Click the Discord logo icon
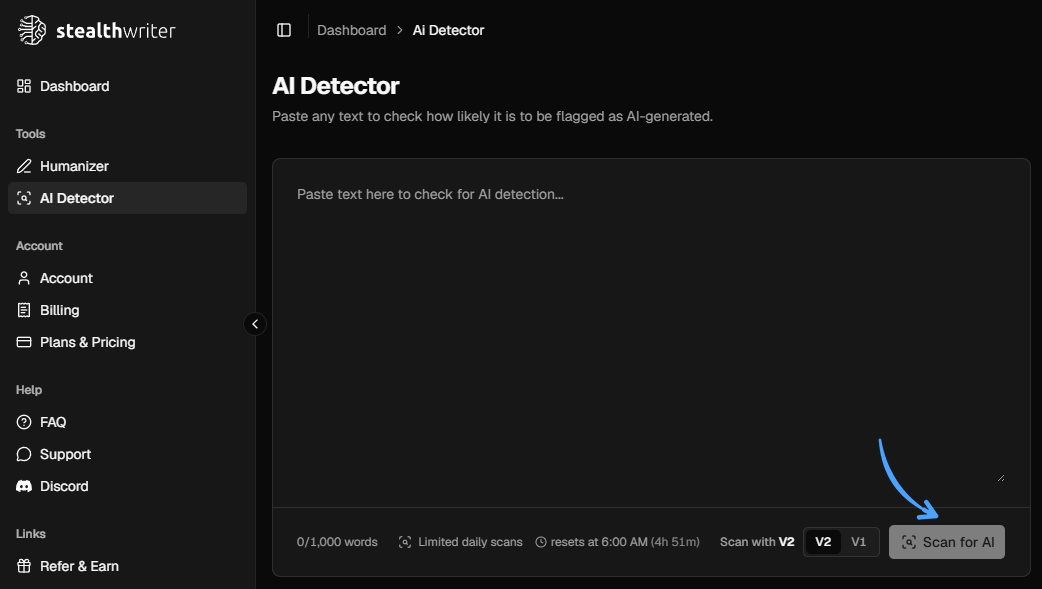 click(24, 486)
